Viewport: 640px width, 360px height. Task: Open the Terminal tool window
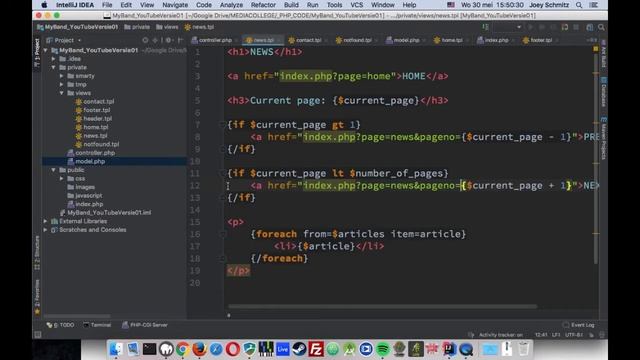click(x=97, y=325)
